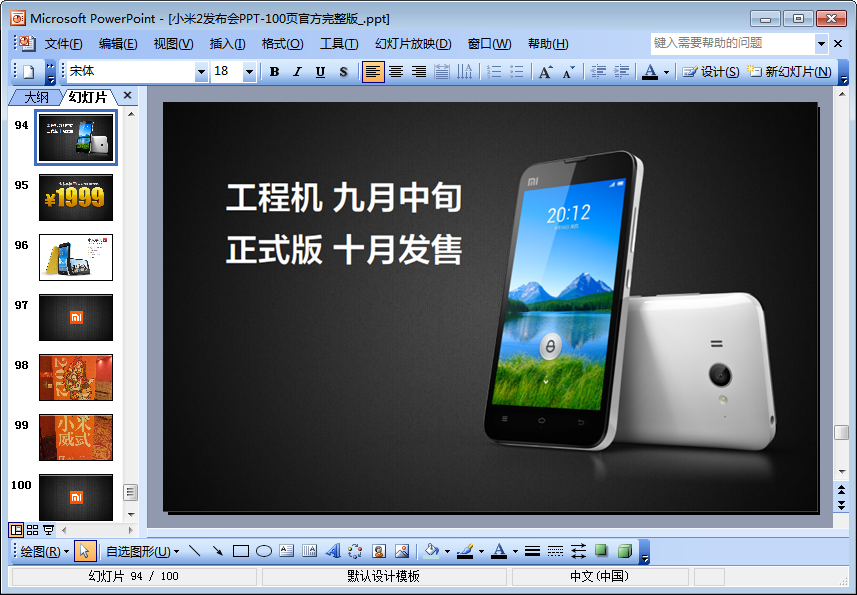Image resolution: width=857 pixels, height=595 pixels.
Task: Select the oval shape tool
Action: [x=264, y=551]
